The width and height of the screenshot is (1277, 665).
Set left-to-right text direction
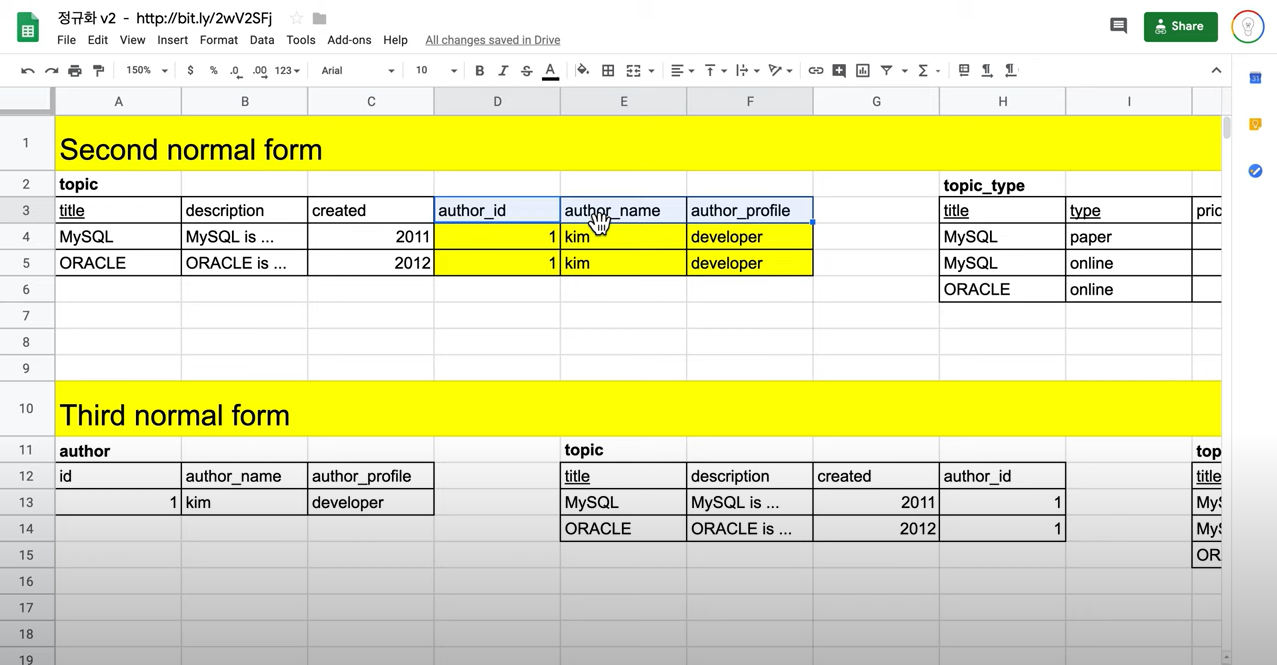[x=987, y=71]
